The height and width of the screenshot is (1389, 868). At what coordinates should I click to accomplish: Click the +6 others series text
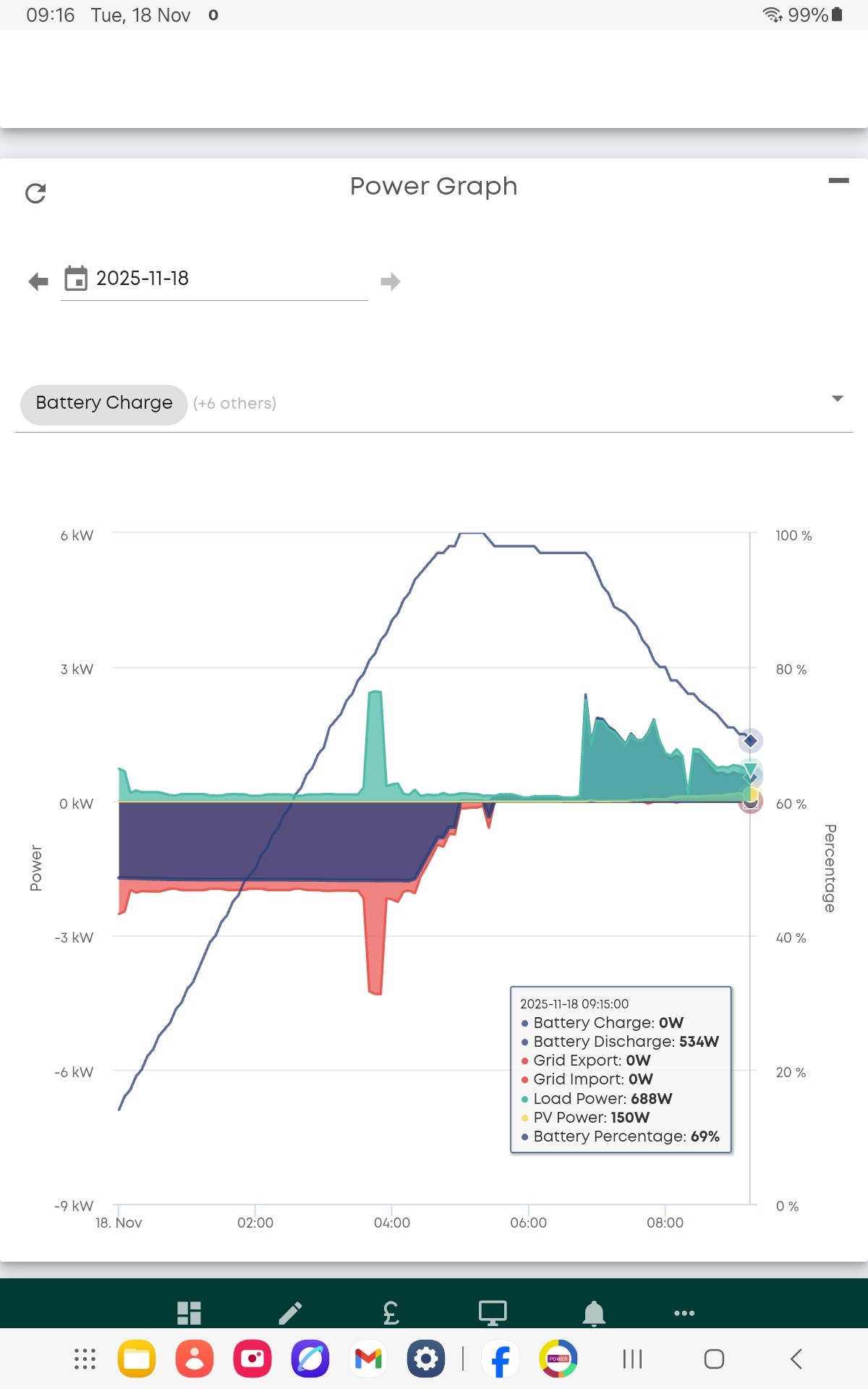click(235, 404)
